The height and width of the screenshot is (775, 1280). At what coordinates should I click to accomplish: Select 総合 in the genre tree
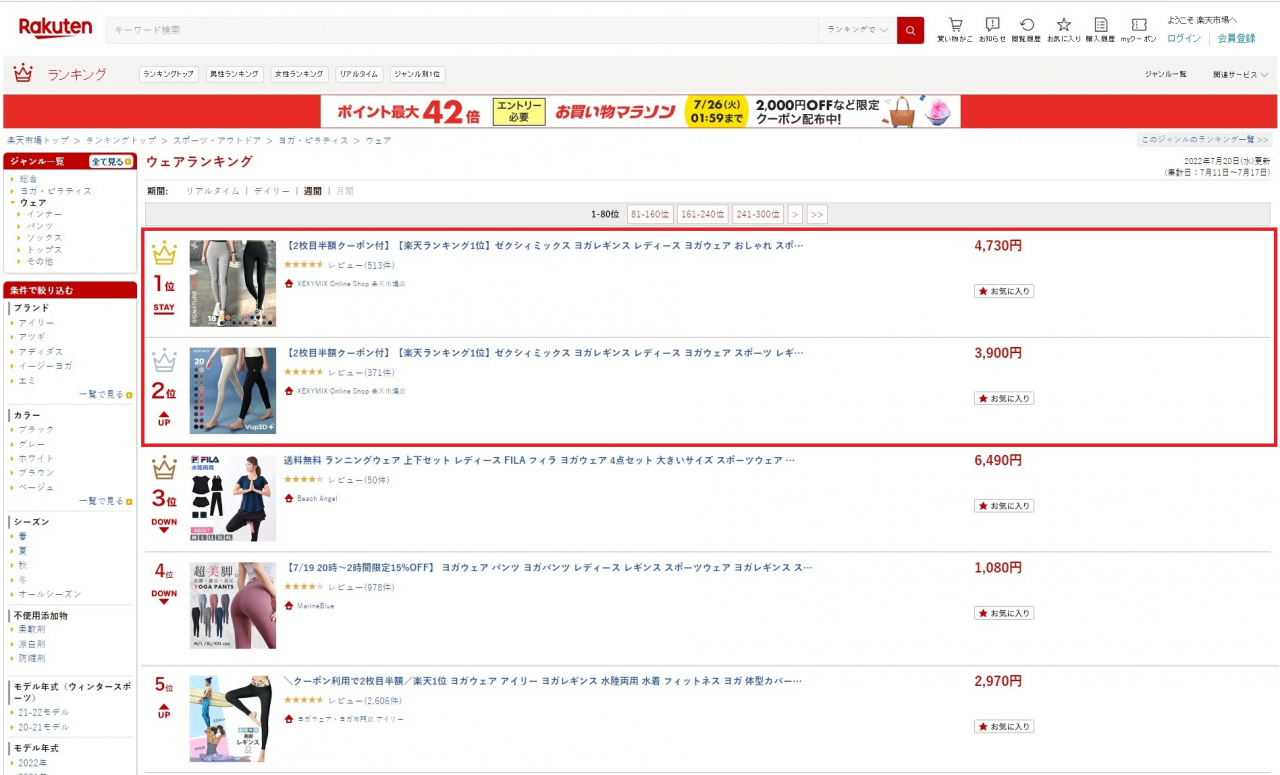[28, 179]
